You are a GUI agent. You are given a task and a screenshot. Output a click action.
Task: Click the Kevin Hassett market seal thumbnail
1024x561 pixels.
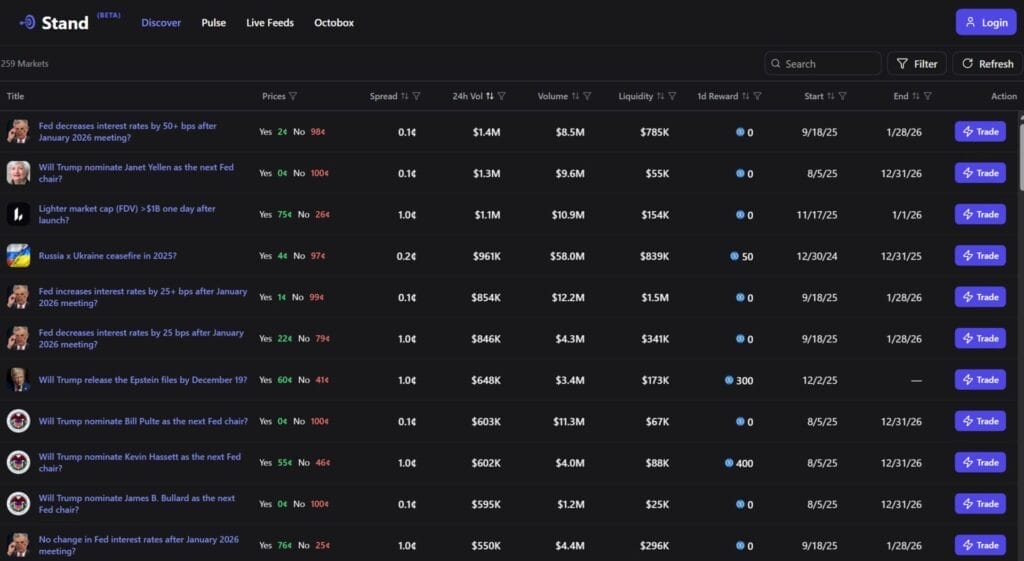[x=18, y=462]
